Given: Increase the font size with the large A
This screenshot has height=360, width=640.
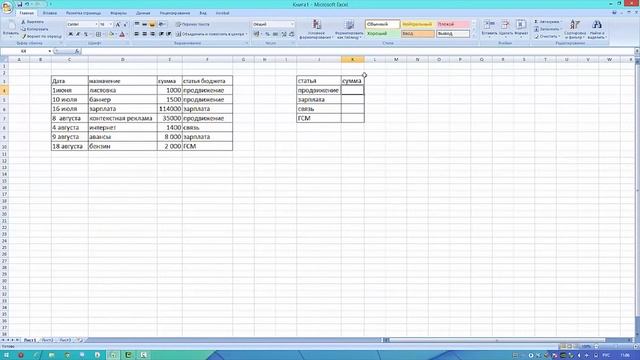Looking at the screenshot, I should 118,24.
